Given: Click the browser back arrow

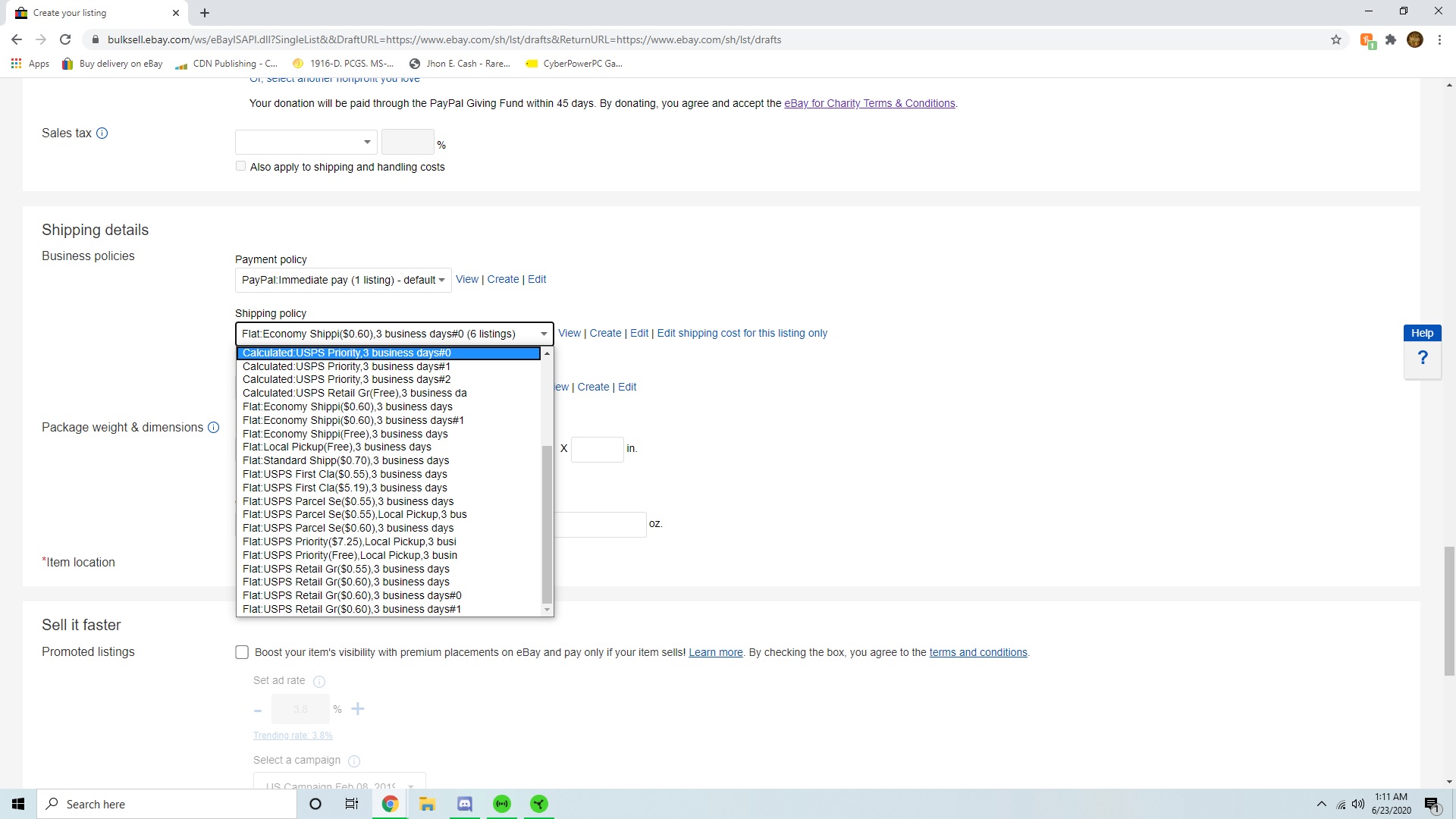Looking at the screenshot, I should point(17,39).
